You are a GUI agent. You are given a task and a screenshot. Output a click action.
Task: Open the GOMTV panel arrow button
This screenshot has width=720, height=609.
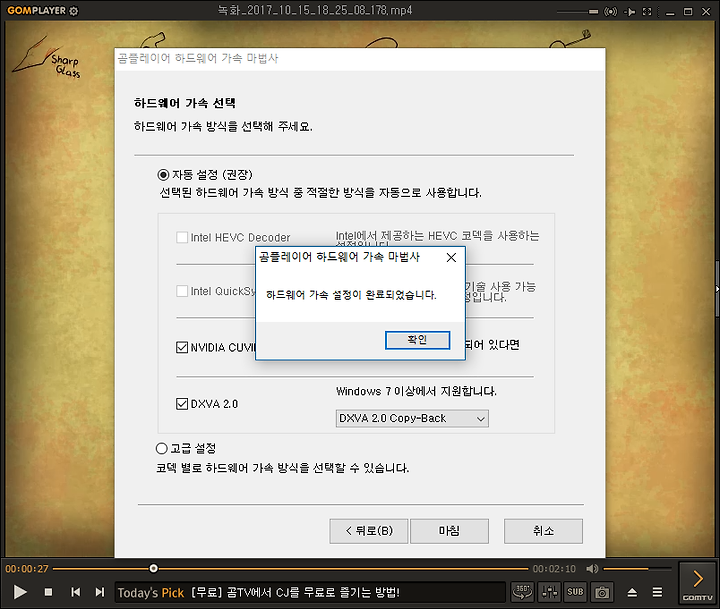point(698,583)
